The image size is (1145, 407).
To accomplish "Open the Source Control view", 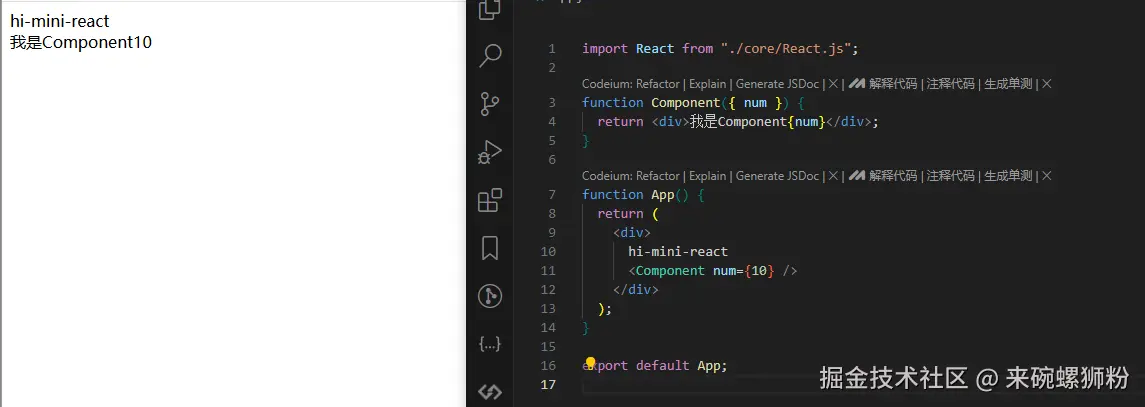I will (x=490, y=104).
